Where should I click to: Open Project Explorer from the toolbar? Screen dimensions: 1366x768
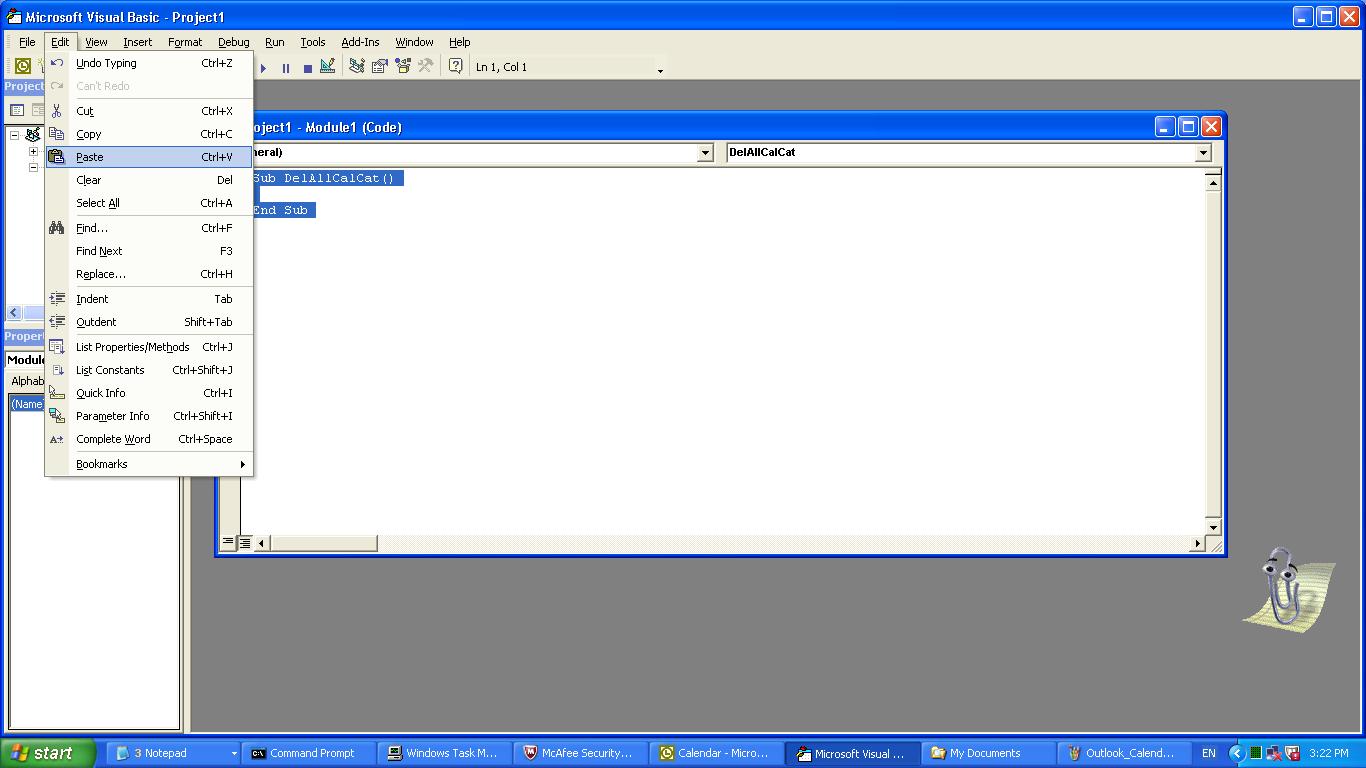click(357, 67)
